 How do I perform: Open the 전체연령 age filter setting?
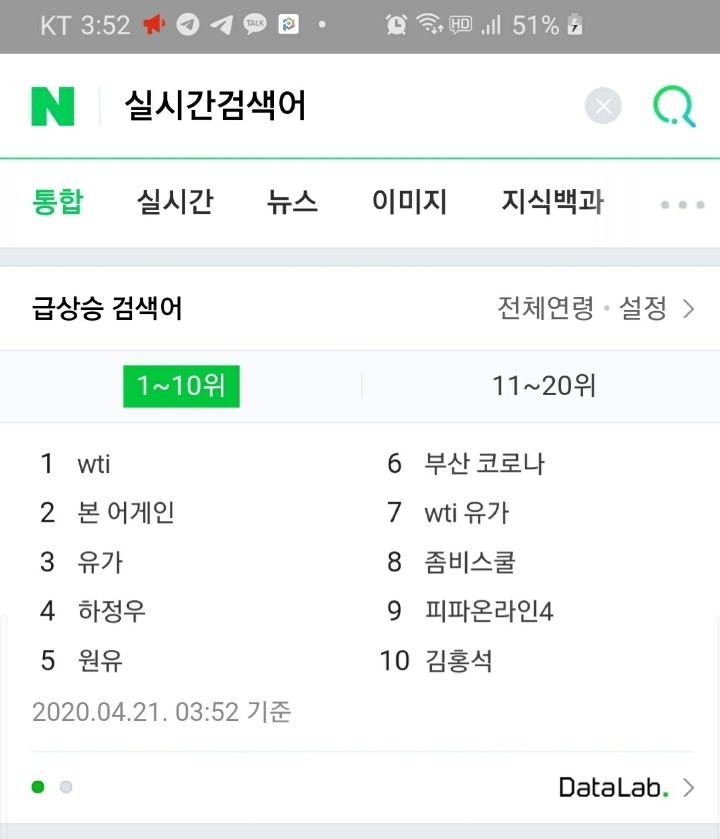point(546,308)
